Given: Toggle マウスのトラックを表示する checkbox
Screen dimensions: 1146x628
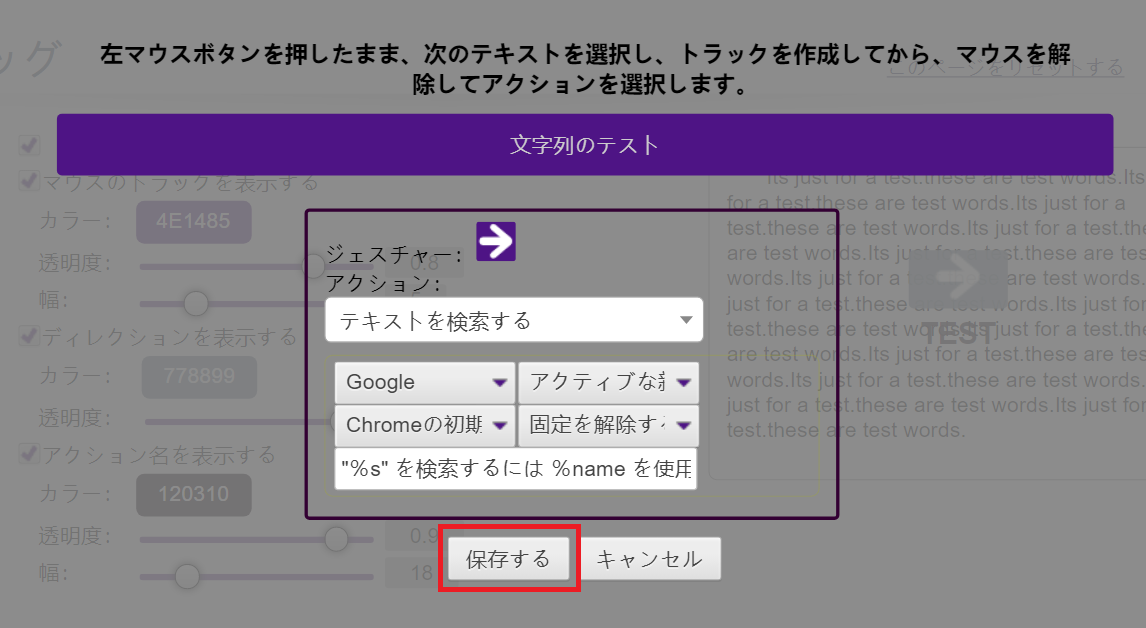Looking at the screenshot, I should [29, 181].
